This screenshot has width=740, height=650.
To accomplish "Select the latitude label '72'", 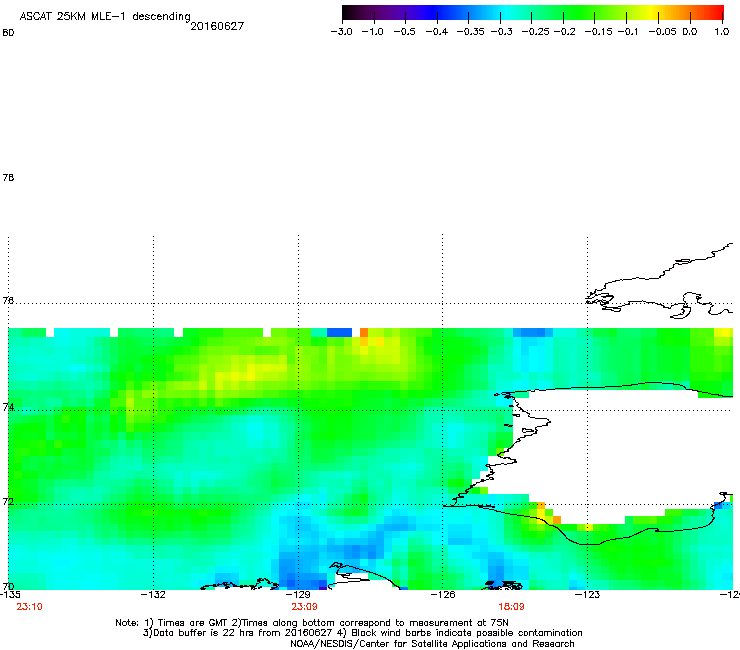I will pyautogui.click(x=8, y=501).
